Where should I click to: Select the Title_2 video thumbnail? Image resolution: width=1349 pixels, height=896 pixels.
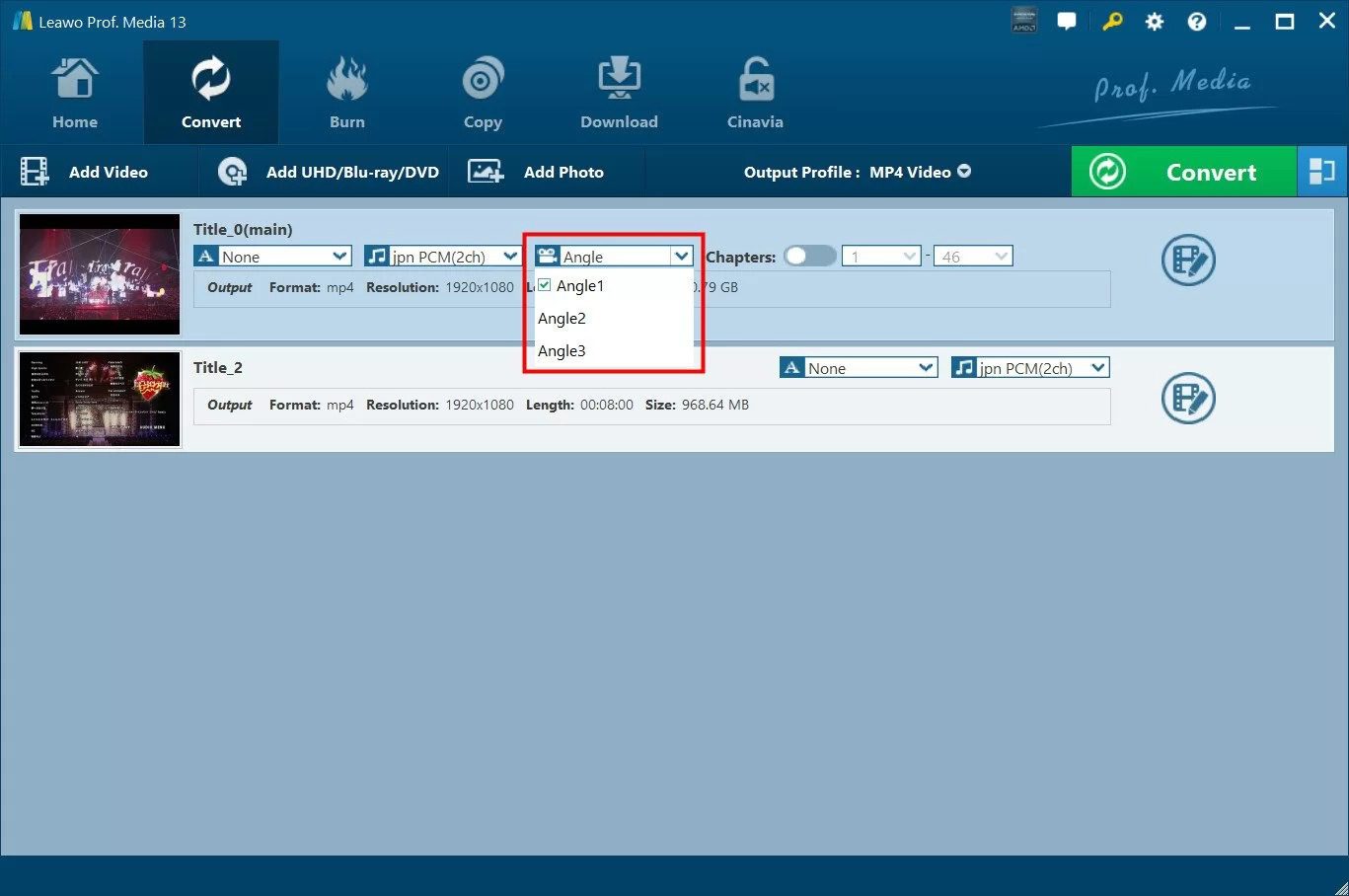coord(100,399)
